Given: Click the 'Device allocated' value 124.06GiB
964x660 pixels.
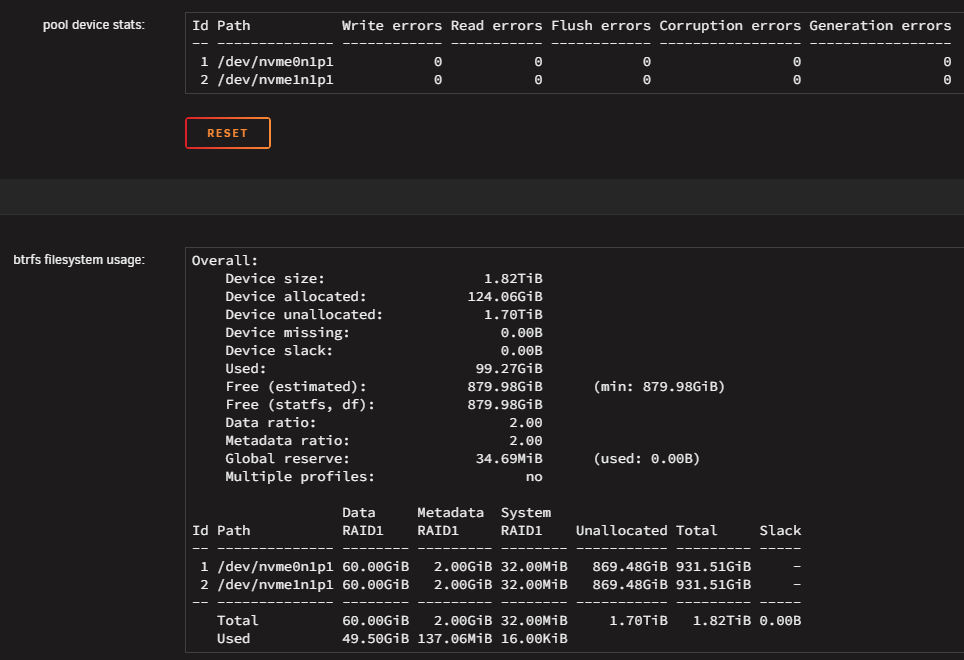Looking at the screenshot, I should click(x=505, y=296).
